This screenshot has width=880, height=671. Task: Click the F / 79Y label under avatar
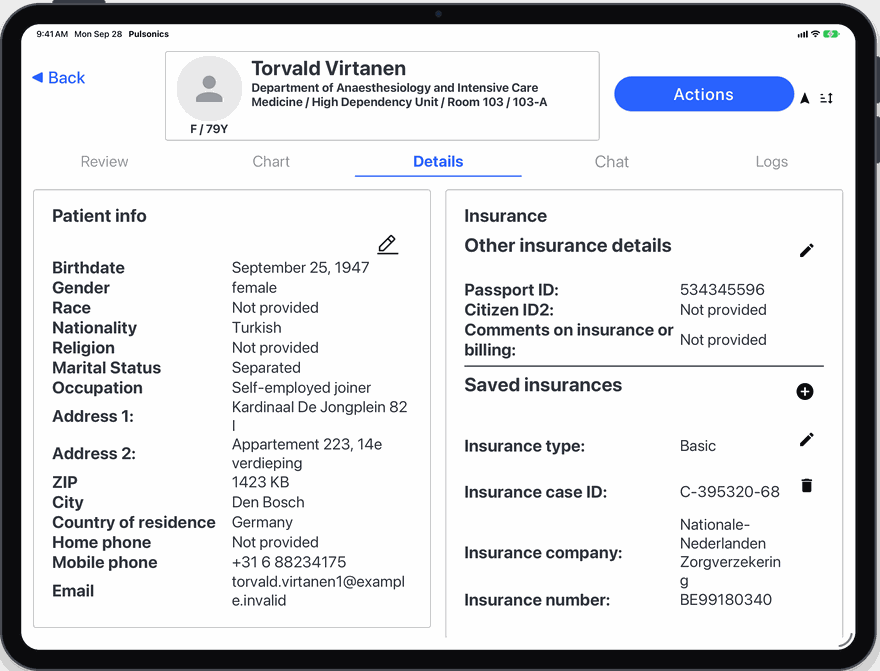point(209,129)
